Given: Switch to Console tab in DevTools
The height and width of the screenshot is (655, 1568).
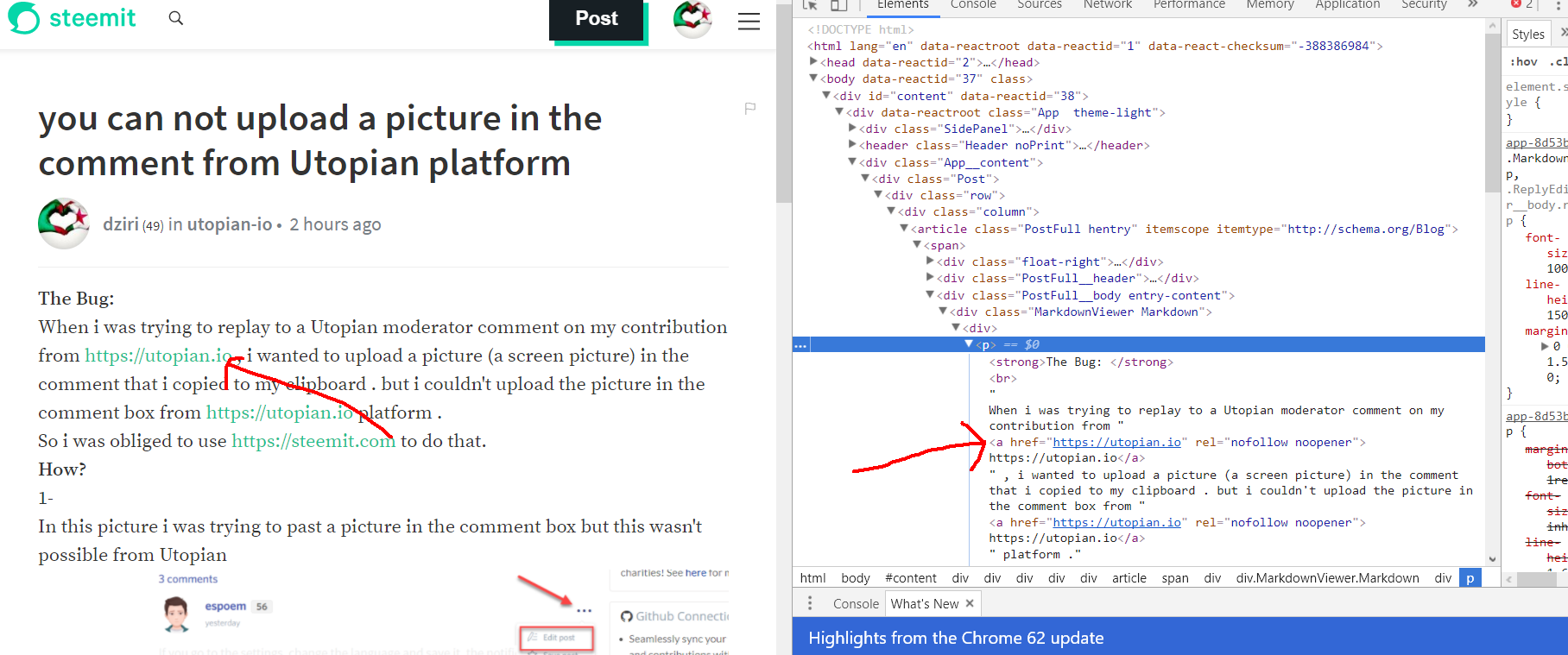Looking at the screenshot, I should pos(973,5).
